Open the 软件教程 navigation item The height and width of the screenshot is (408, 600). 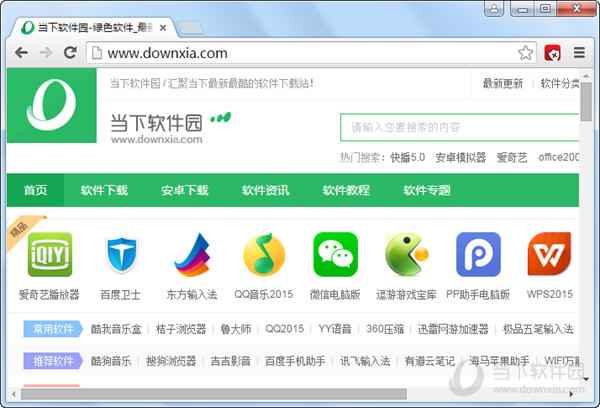(x=346, y=190)
